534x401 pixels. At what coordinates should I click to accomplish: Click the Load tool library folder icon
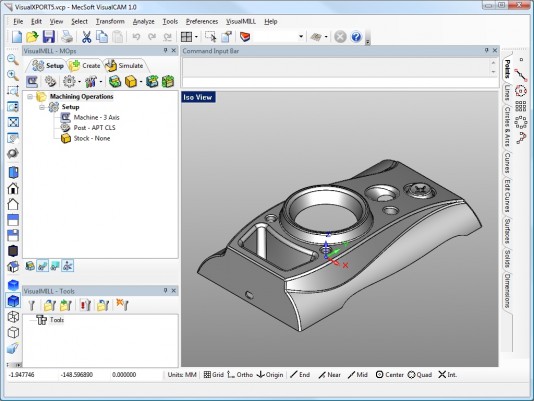49,305
